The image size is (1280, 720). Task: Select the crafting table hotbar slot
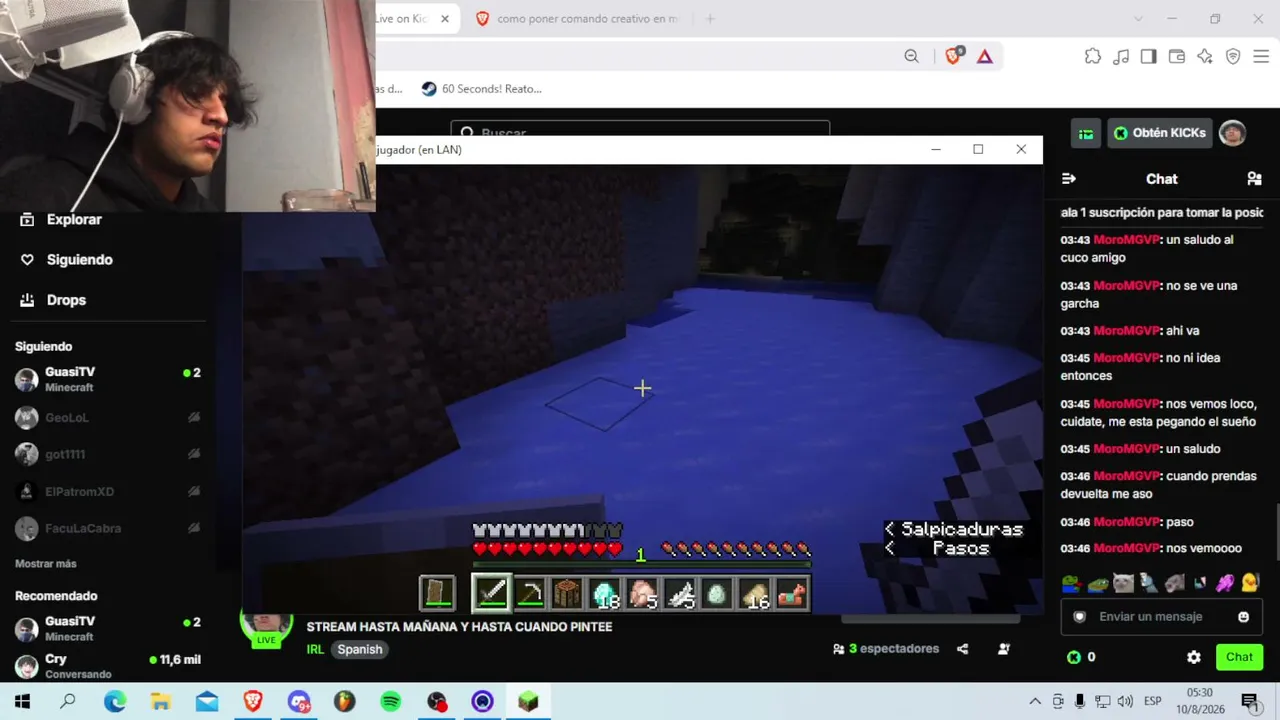point(567,594)
